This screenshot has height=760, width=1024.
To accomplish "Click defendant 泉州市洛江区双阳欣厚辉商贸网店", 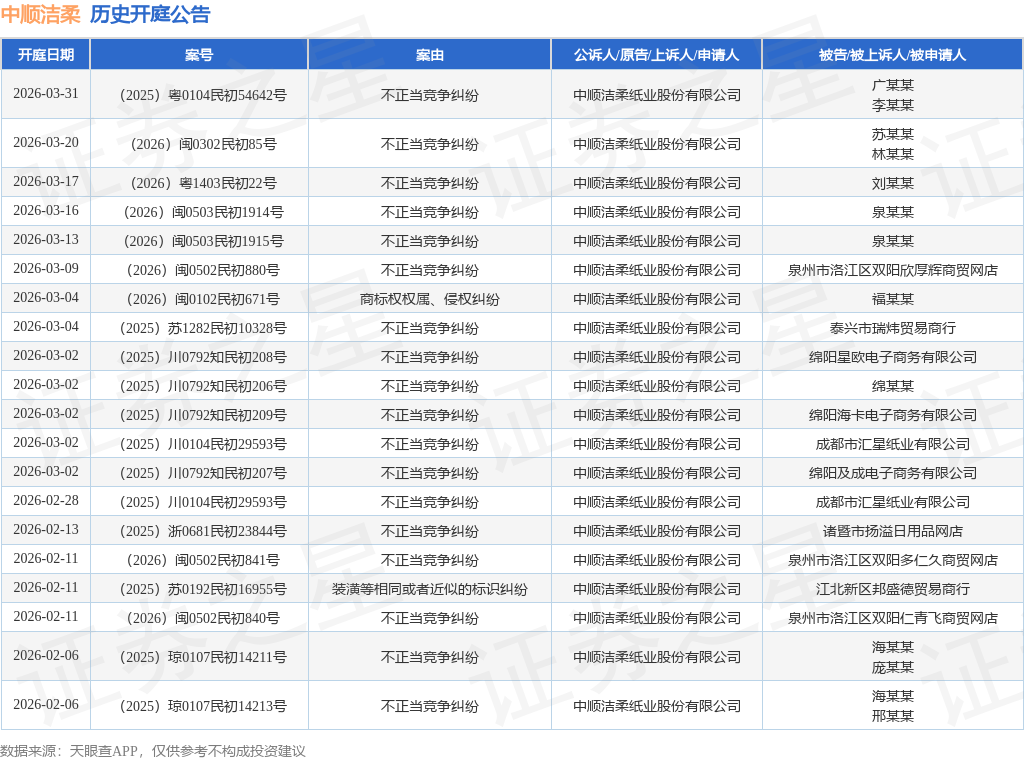I will click(x=893, y=270).
